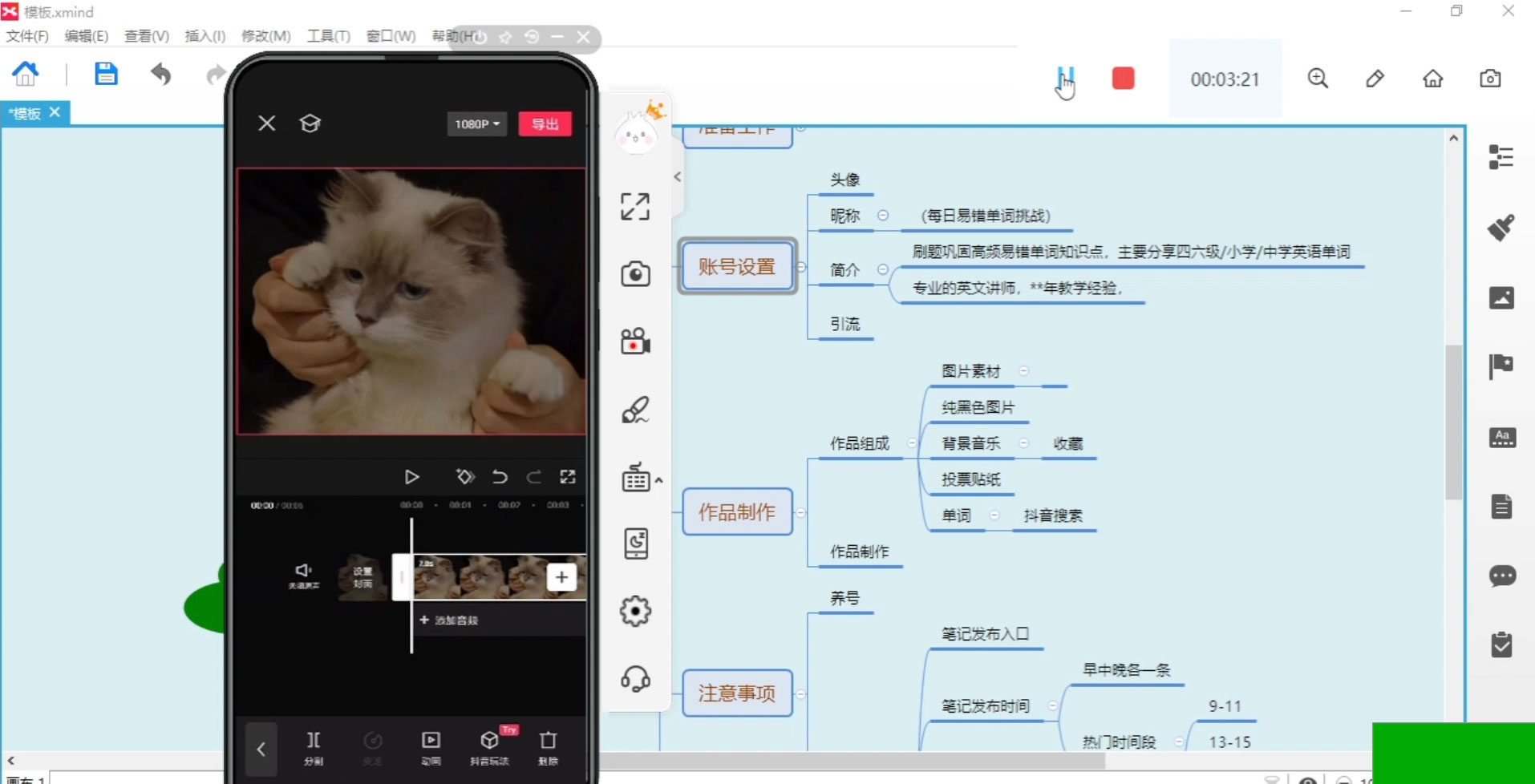Viewport: 1535px width, 784px height.
Task: Open the comments speech bubble panel
Action: coord(1502,576)
